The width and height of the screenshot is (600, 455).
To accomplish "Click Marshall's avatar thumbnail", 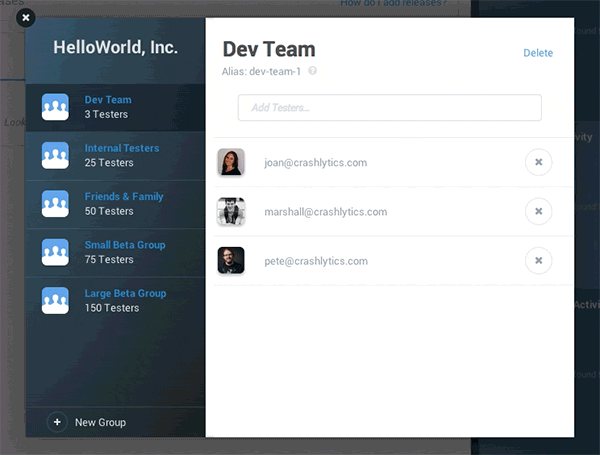I will 231,211.
